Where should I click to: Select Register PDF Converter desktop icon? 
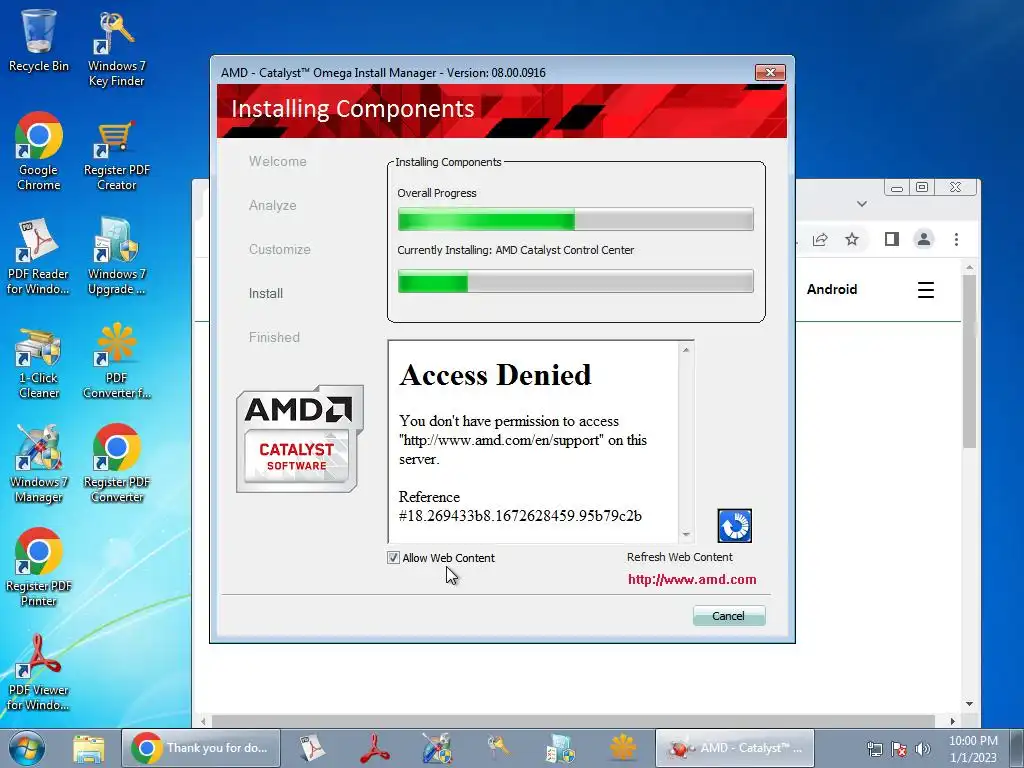coord(116,464)
